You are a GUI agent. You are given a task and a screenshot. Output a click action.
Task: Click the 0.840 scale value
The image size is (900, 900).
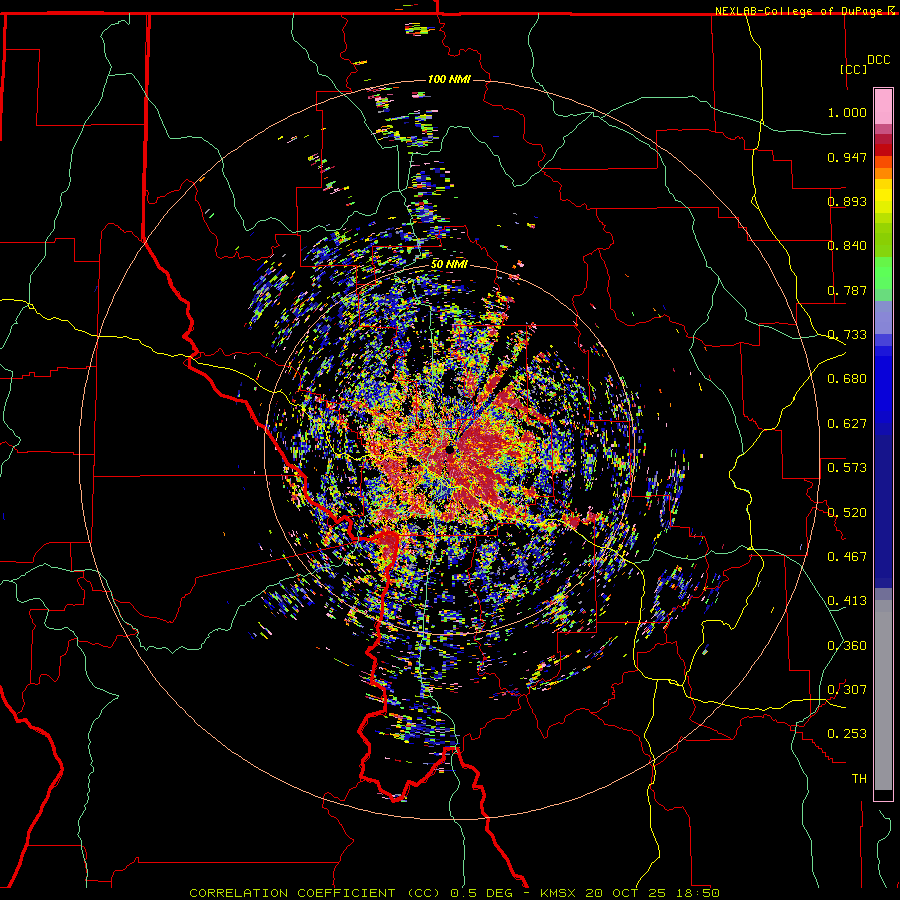coord(847,246)
